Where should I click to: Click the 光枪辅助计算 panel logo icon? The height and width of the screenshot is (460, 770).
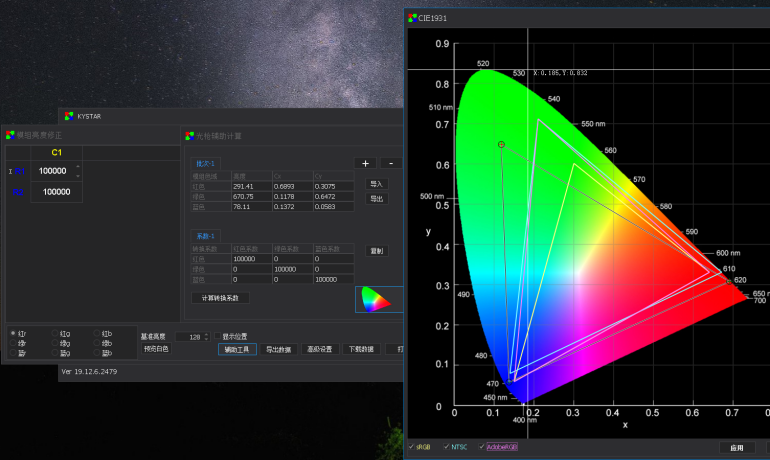tap(189, 135)
